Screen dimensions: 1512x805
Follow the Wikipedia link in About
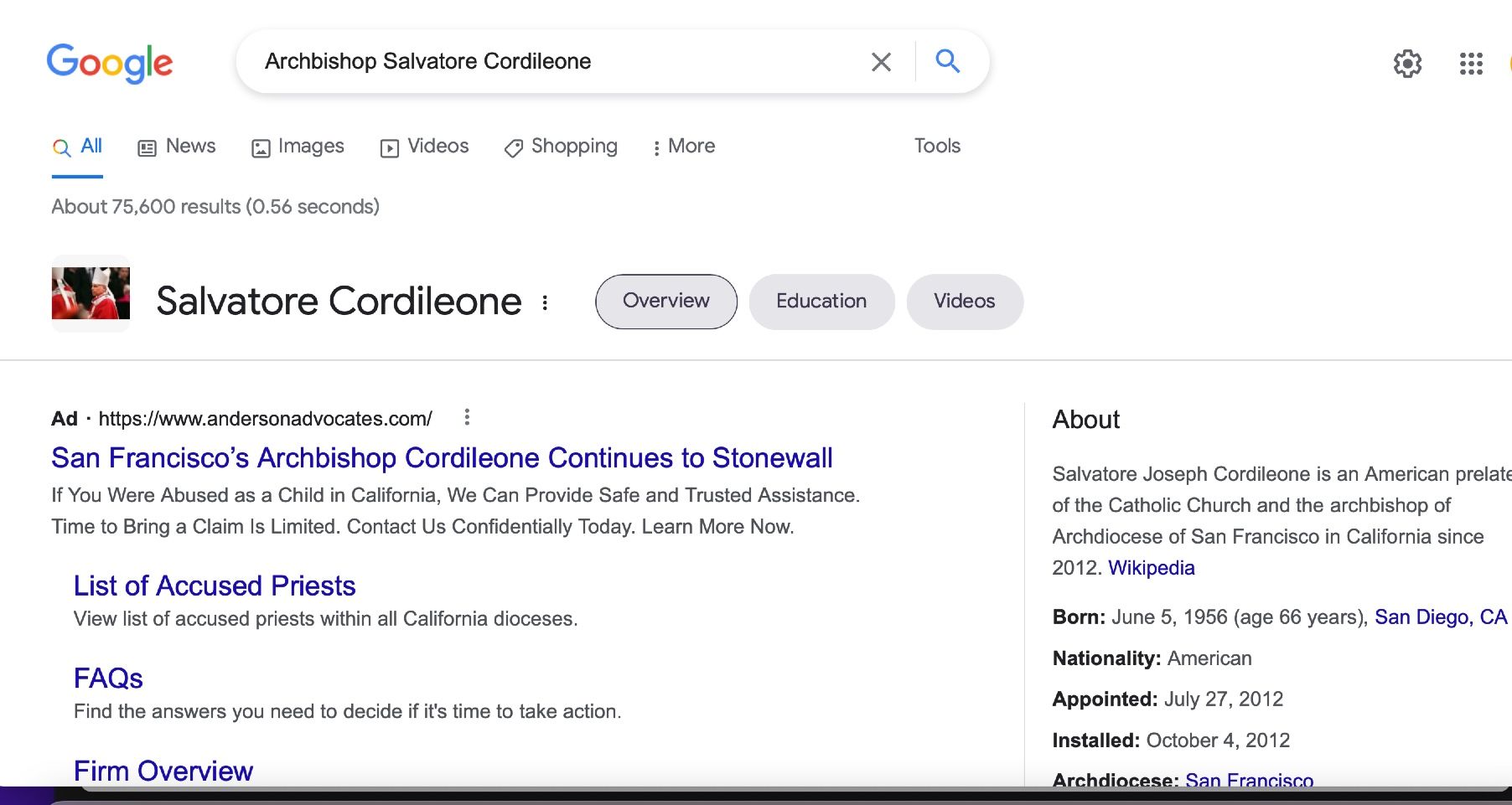[x=1151, y=568]
